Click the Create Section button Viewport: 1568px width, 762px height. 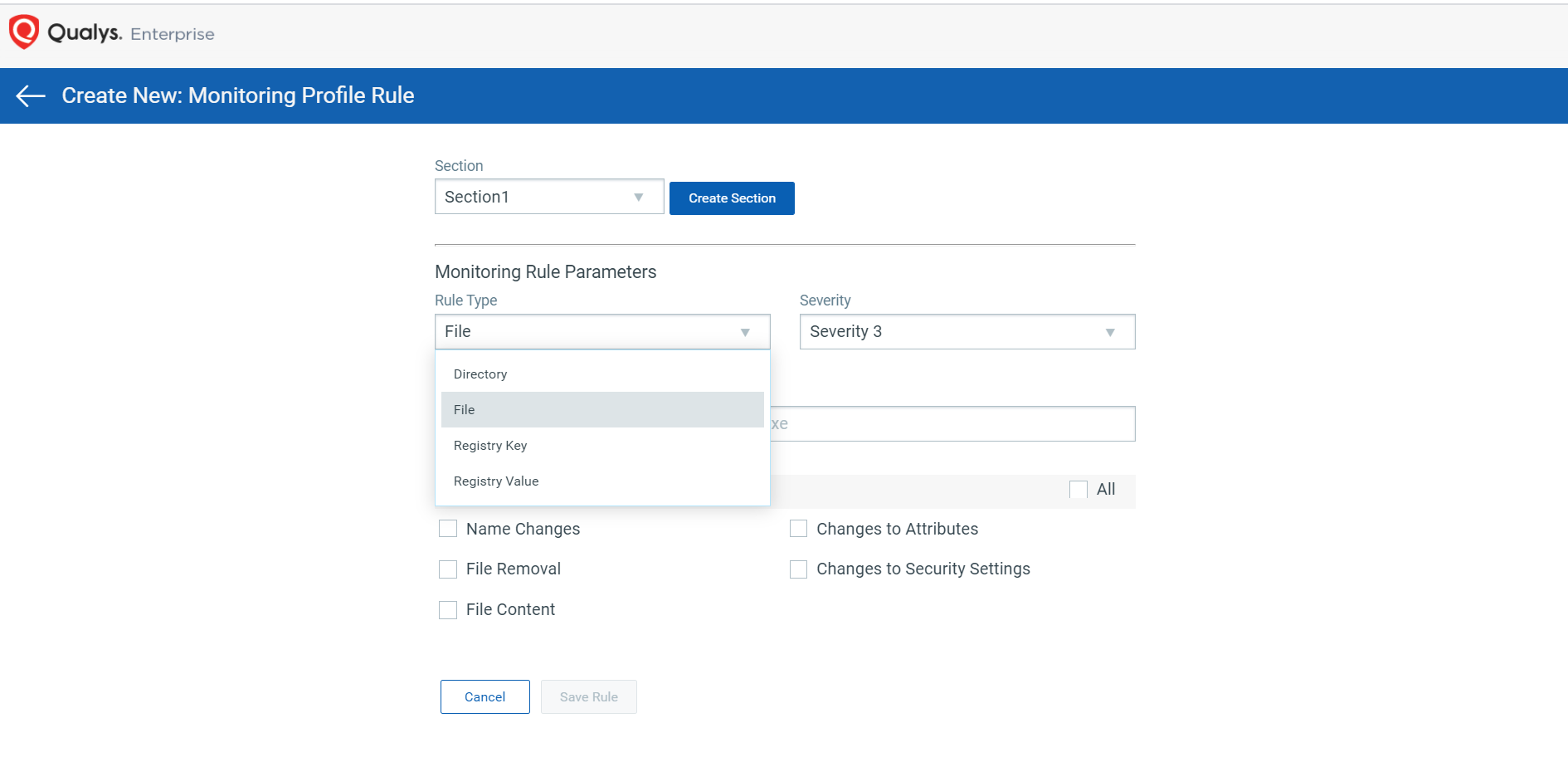click(x=731, y=198)
